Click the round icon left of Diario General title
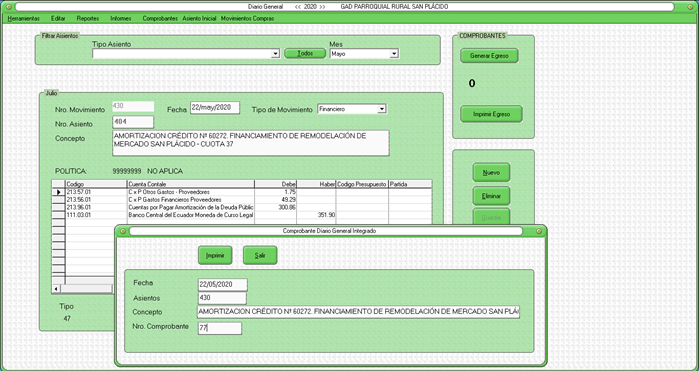This screenshot has height=371, width=699. [9, 7]
